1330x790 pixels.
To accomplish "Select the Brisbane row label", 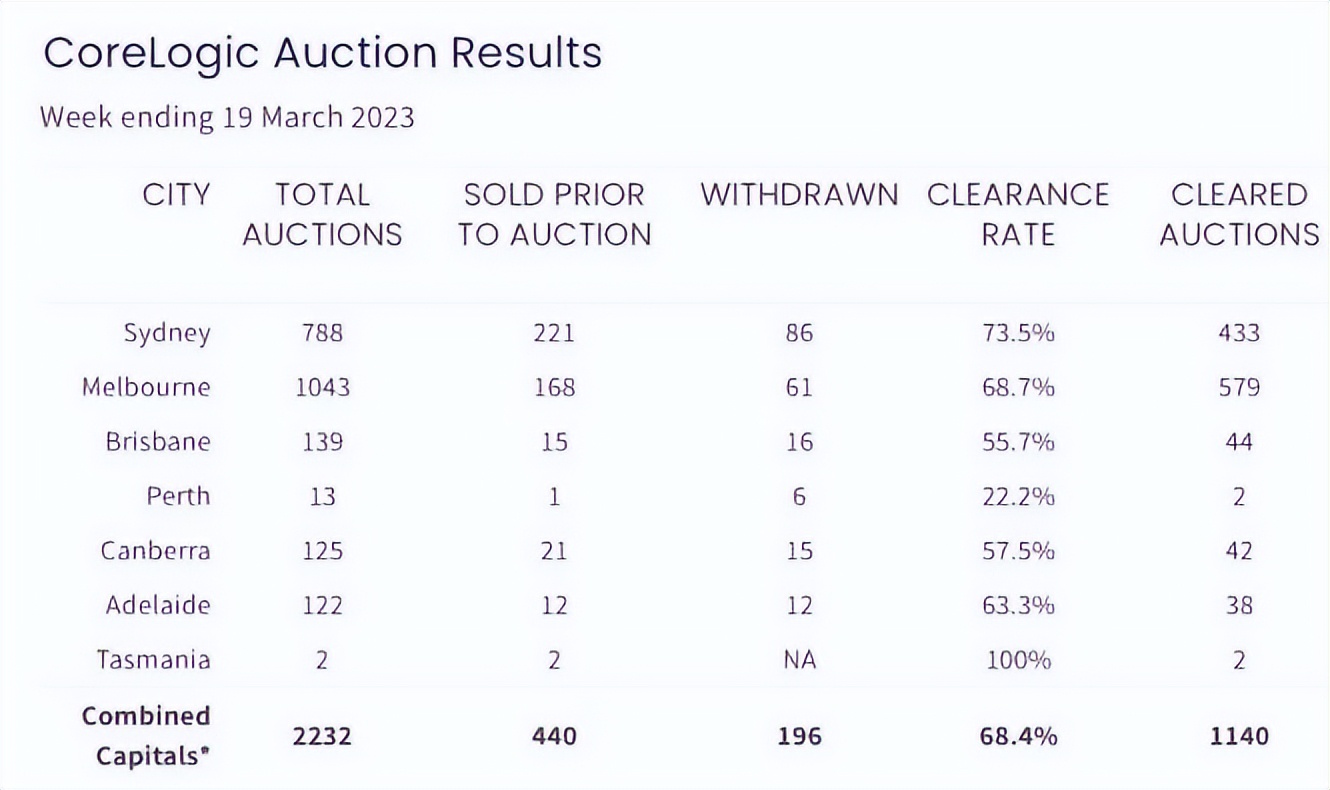I will [158, 441].
